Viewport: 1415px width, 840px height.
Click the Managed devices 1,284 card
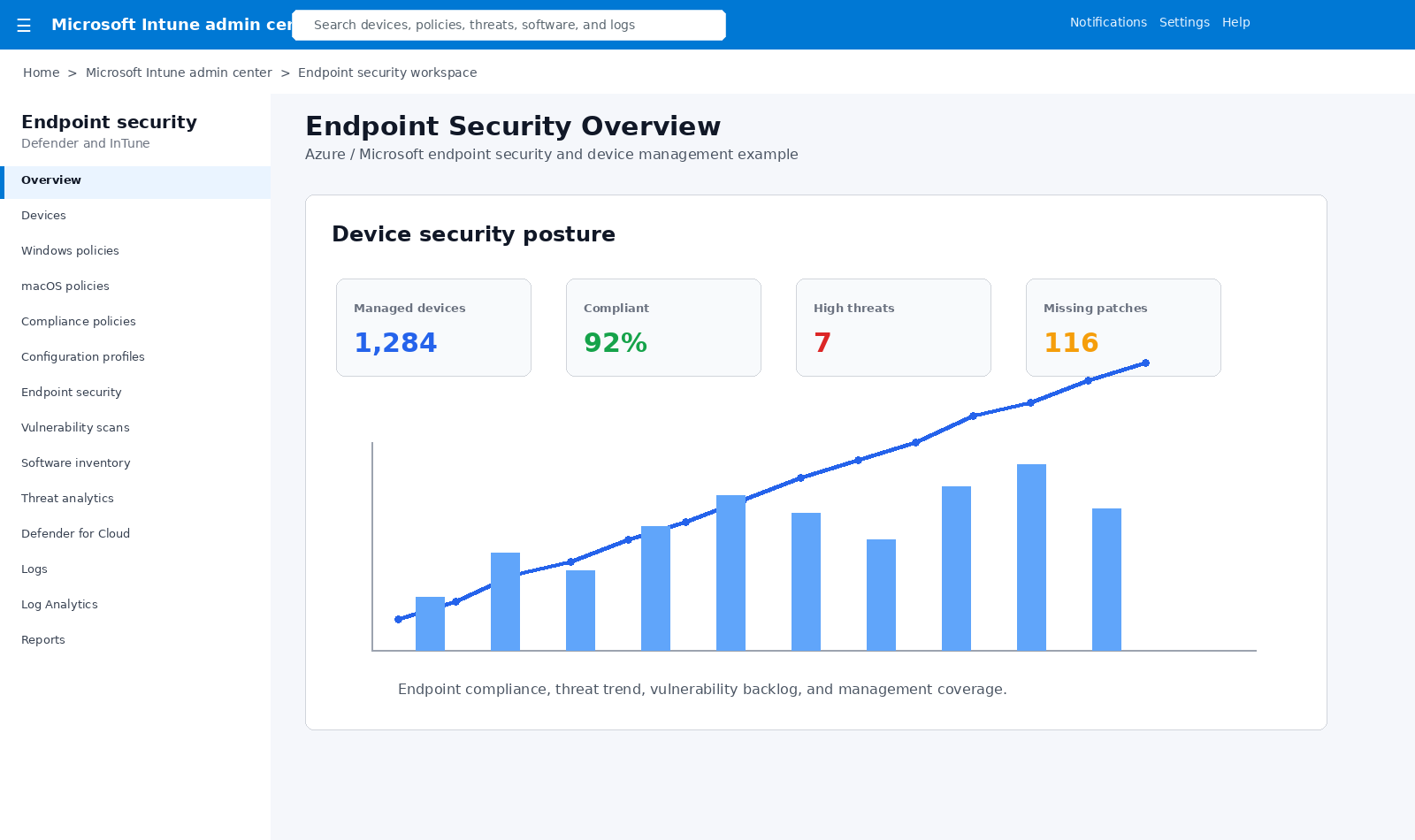click(433, 327)
